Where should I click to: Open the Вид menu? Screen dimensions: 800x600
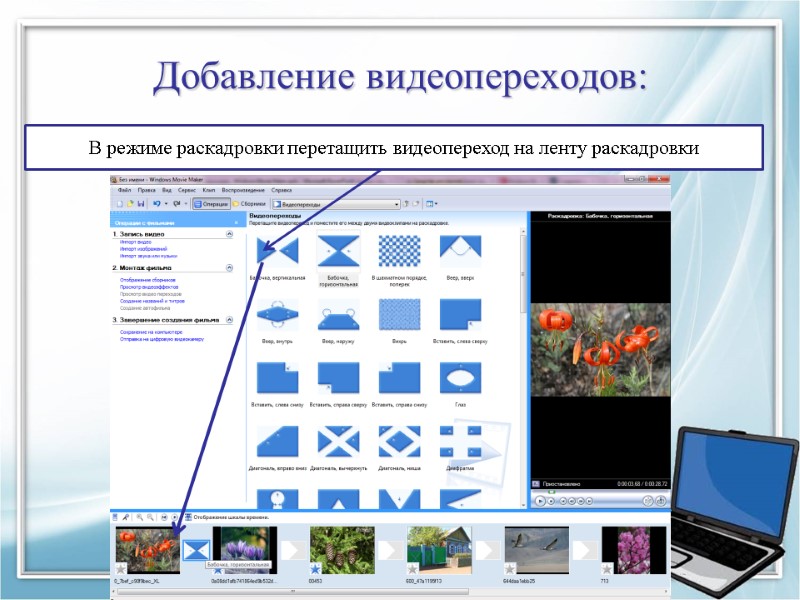[x=166, y=190]
